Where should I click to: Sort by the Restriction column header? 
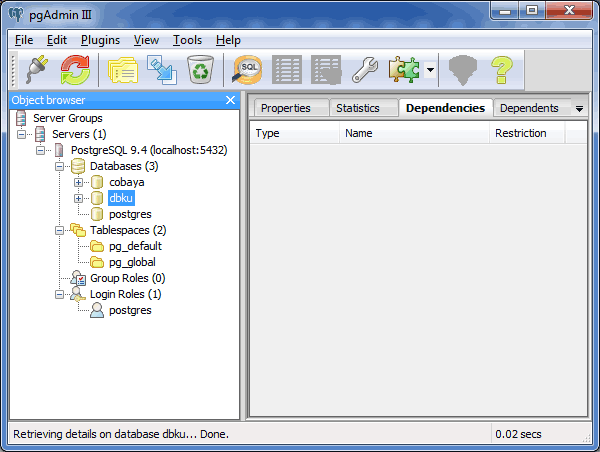[527, 133]
